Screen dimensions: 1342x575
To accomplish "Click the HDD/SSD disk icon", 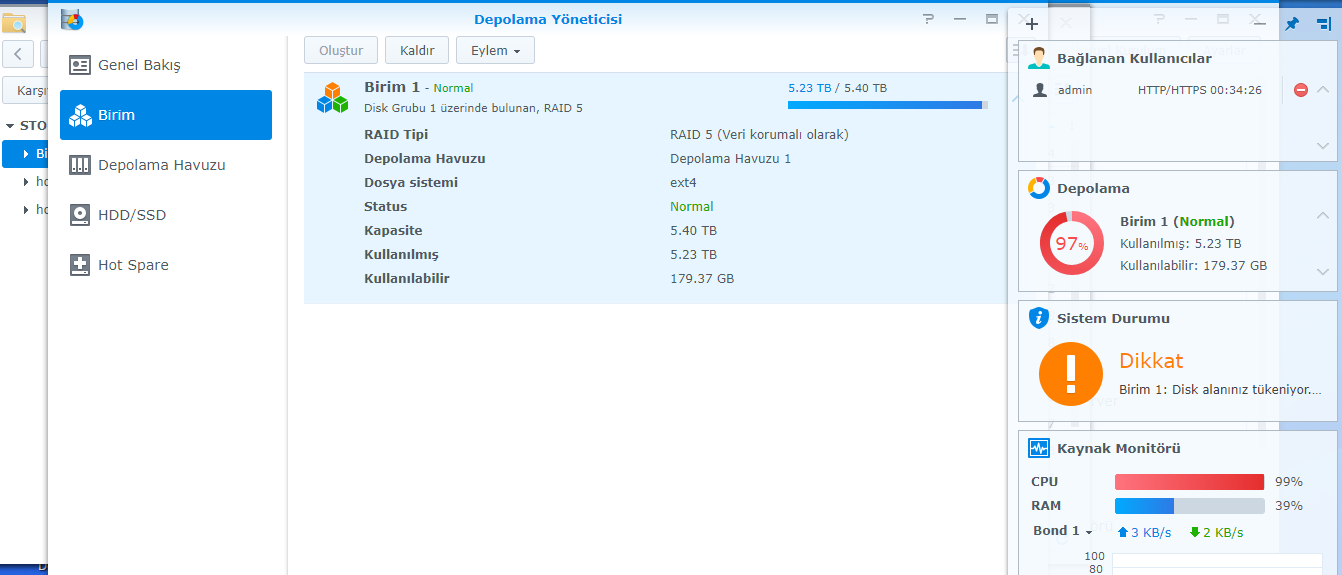I will pos(80,215).
